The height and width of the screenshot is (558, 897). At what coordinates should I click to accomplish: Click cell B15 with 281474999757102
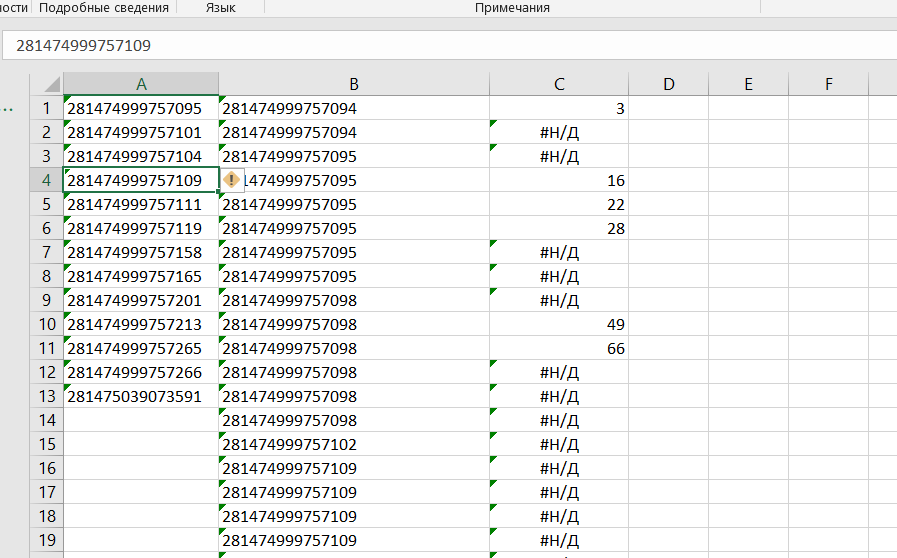point(354,445)
